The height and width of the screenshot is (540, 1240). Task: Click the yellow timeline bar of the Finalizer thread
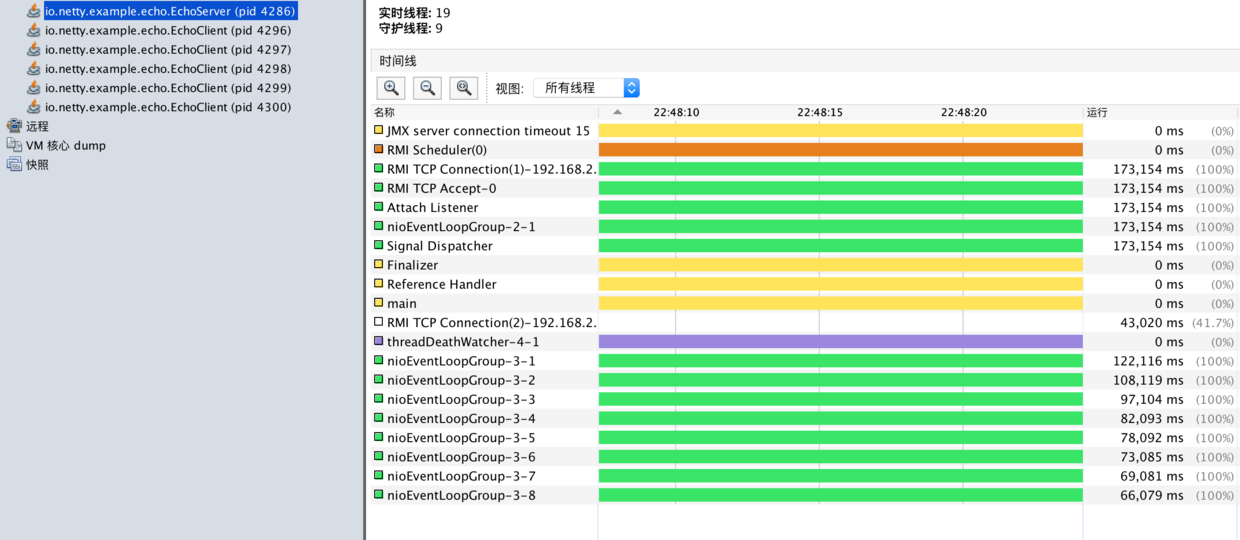(840, 264)
